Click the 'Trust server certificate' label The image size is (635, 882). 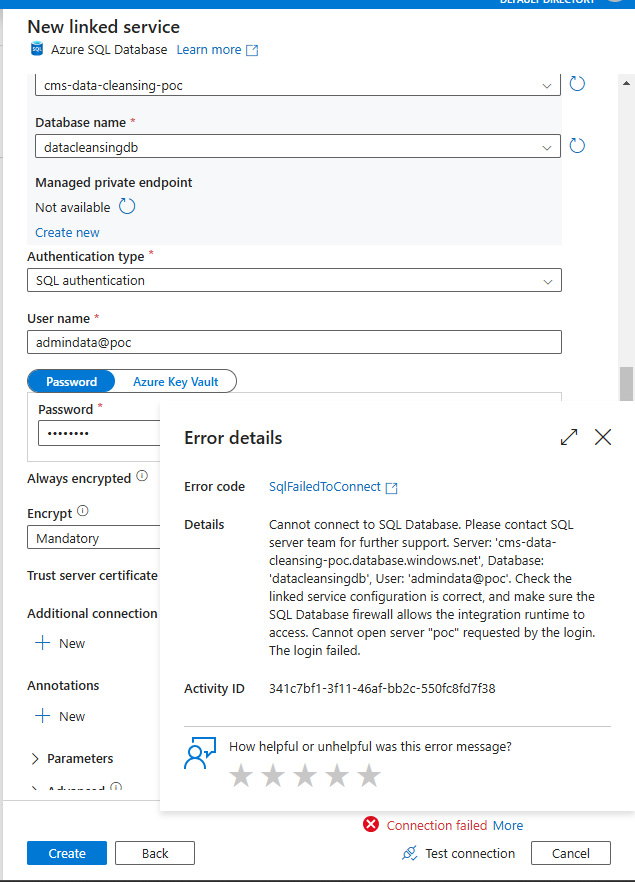pyautogui.click(x=93, y=575)
